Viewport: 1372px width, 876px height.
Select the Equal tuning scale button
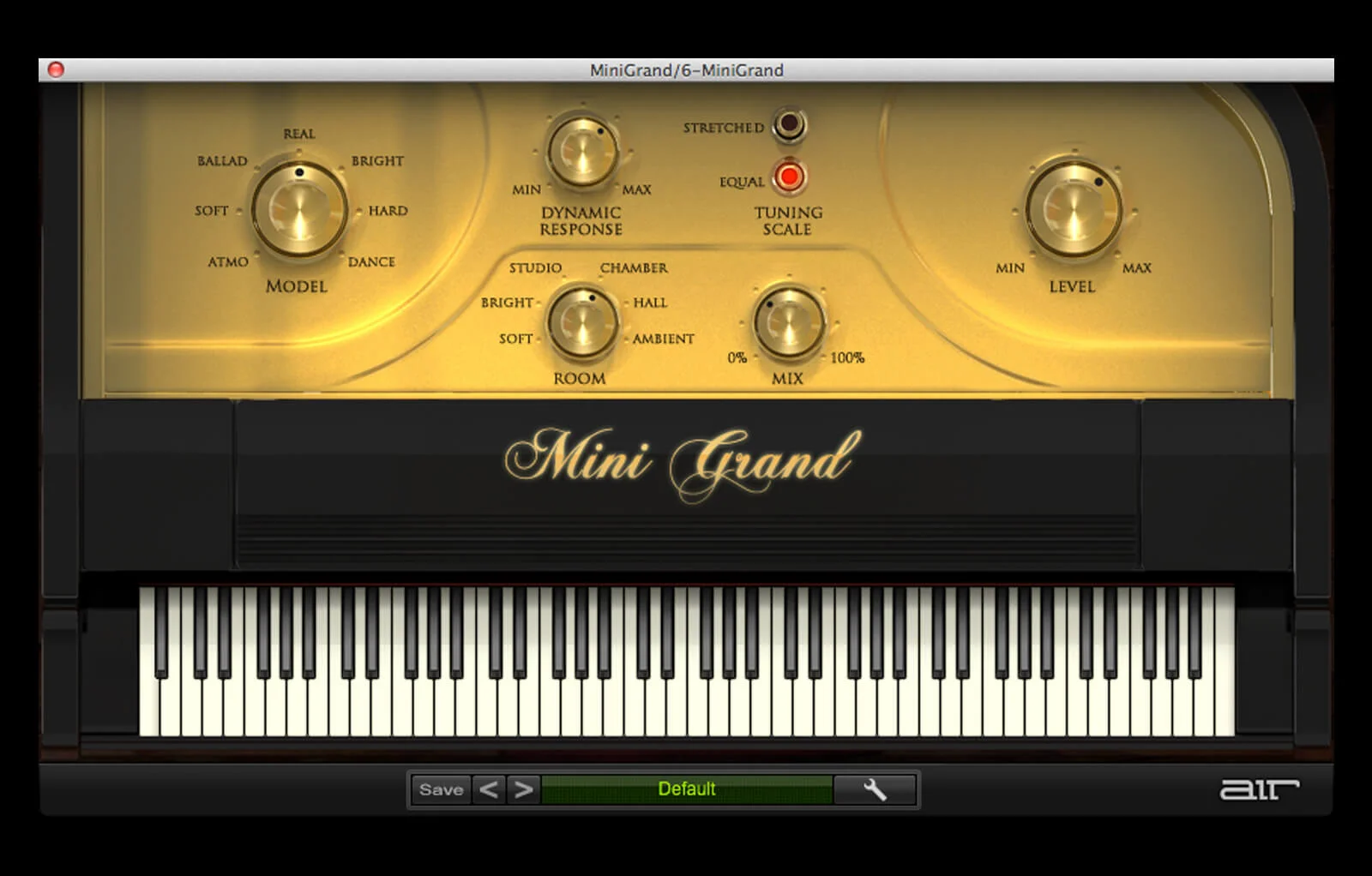789,177
